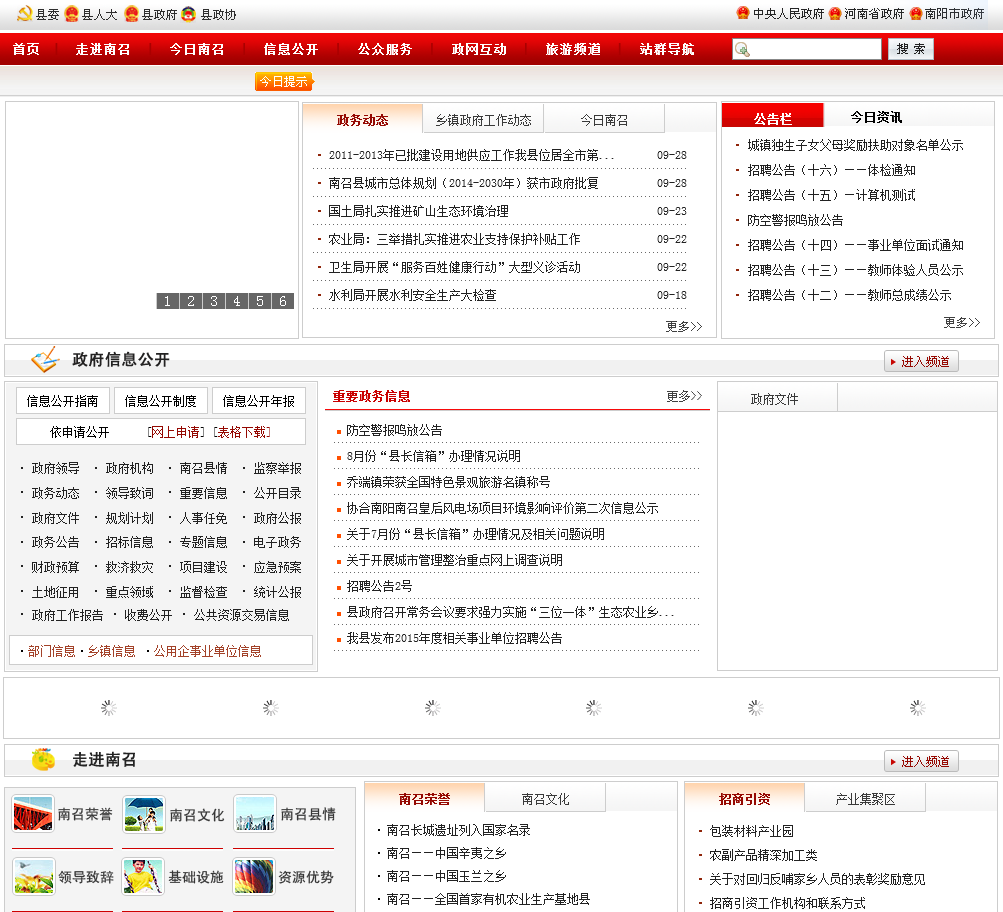Go to the 首页 menu item
The height and width of the screenshot is (912, 1003).
pos(26,49)
